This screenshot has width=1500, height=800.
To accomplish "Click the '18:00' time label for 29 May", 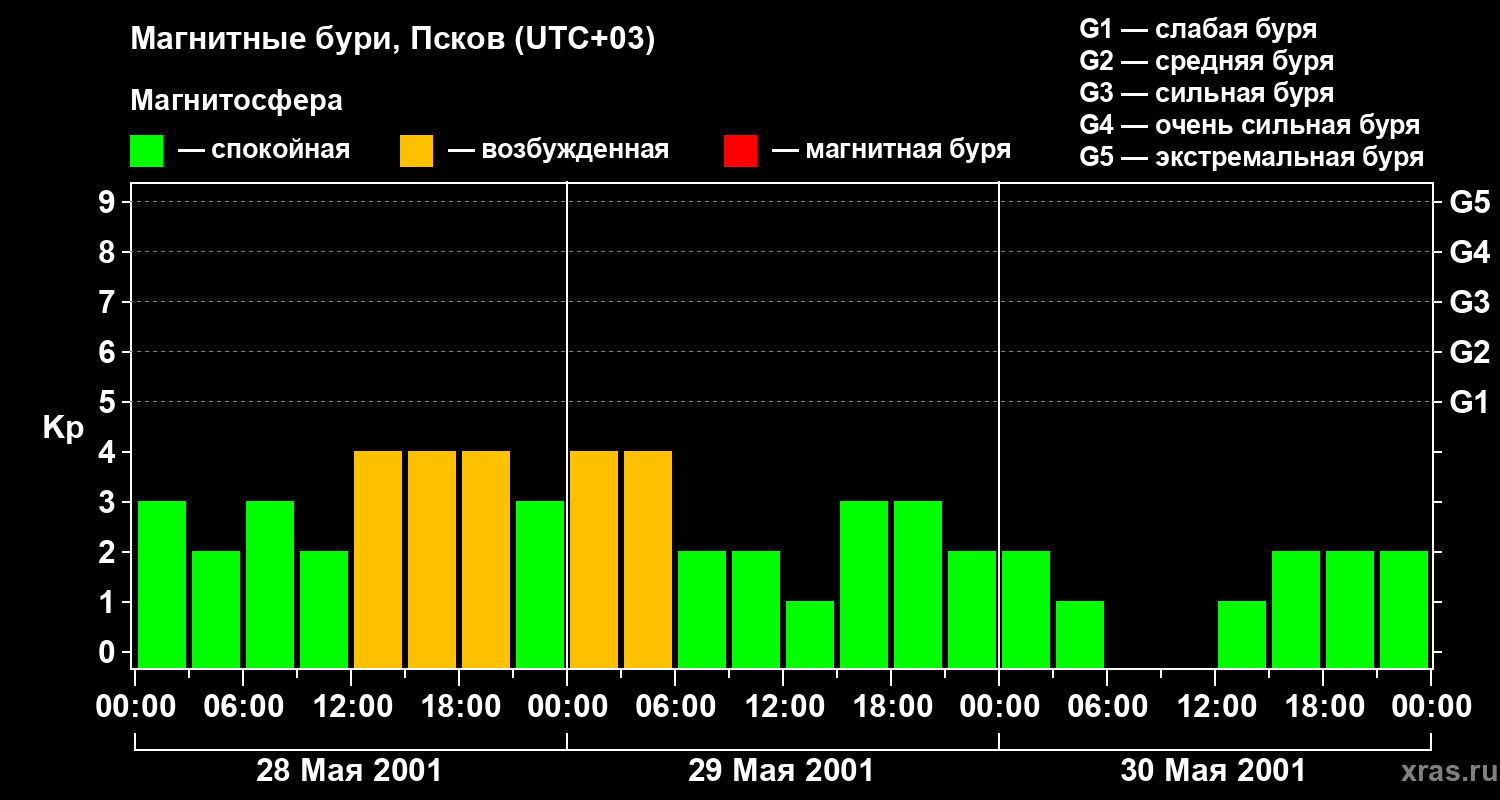I will click(892, 707).
